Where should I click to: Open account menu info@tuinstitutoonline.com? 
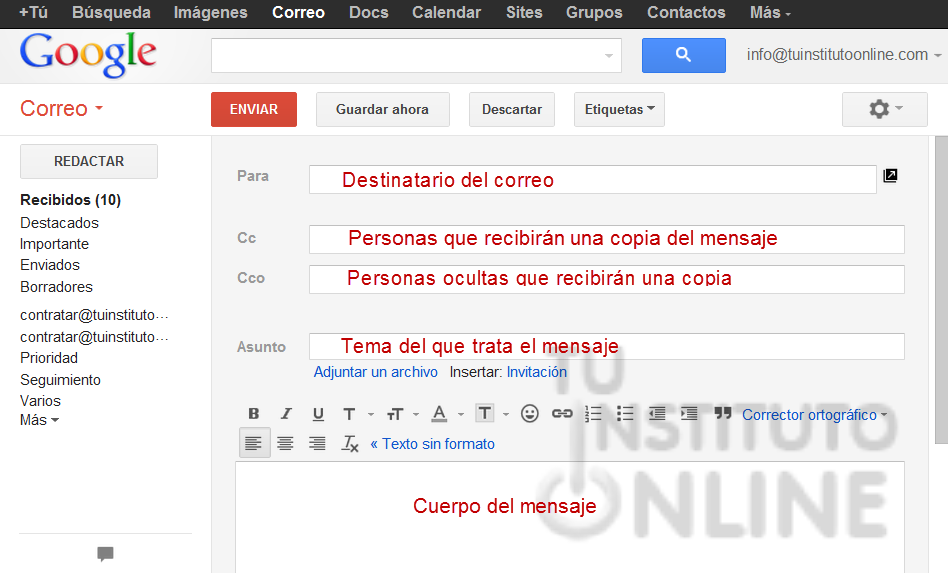844,55
